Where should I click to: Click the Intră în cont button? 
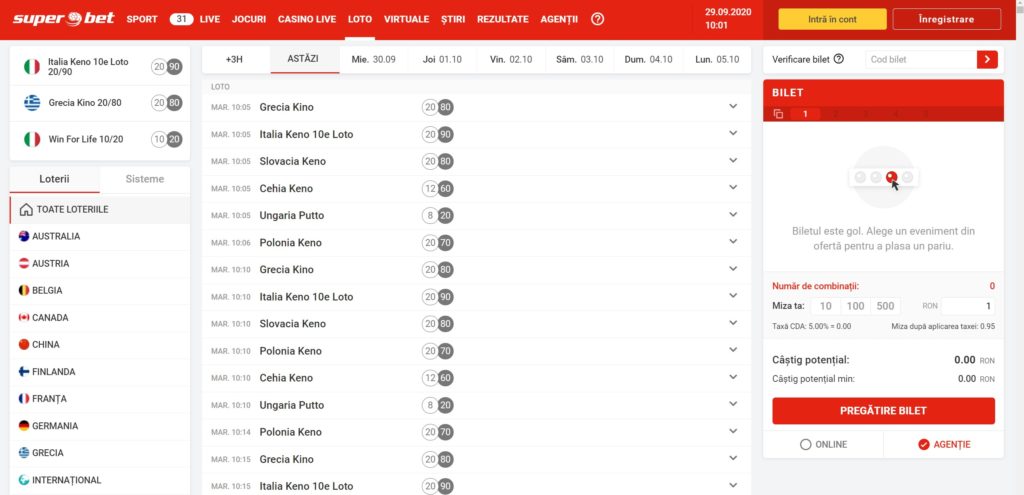(x=832, y=19)
